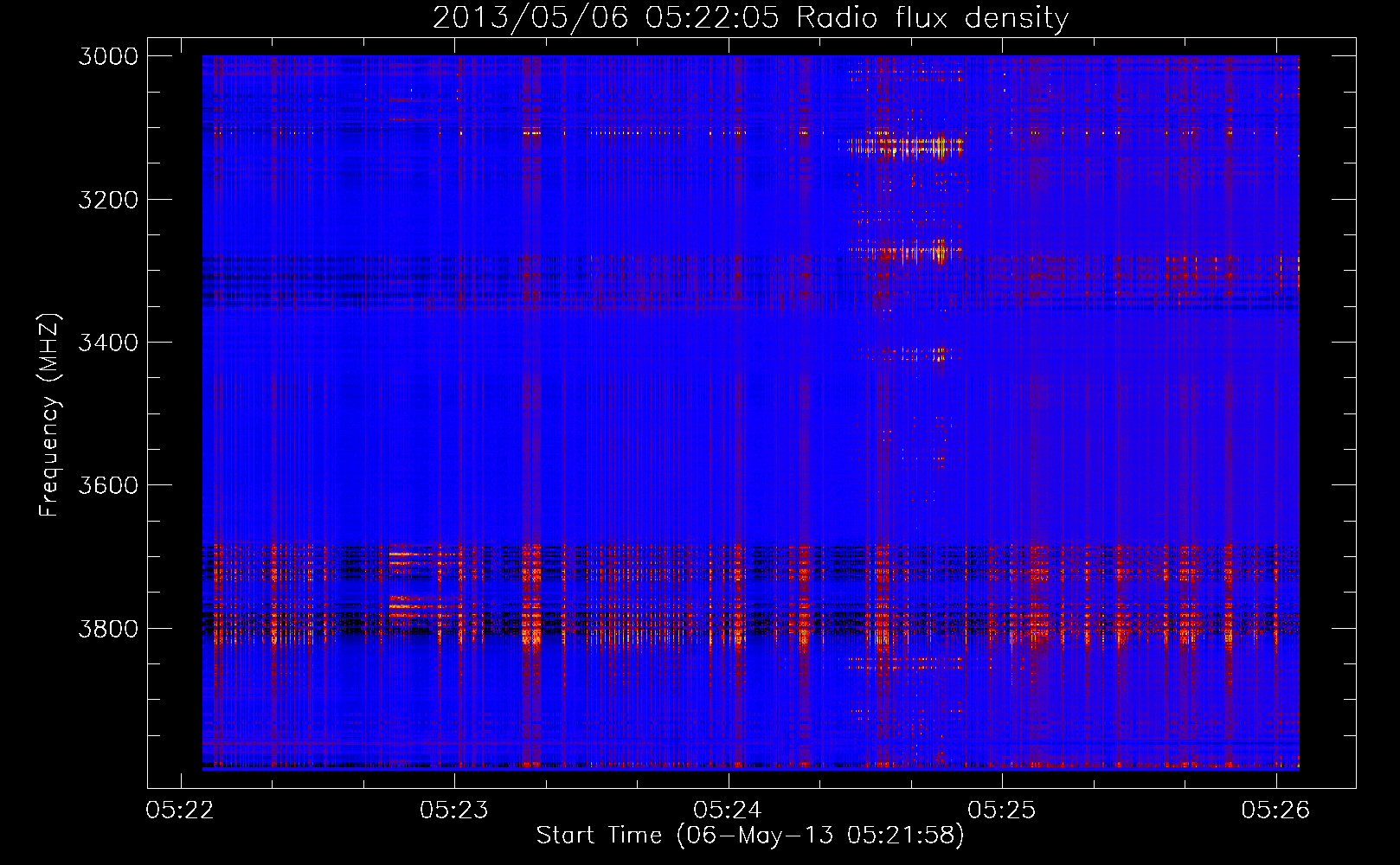Click the "Start Time (06-May-13 05:21:58)" axis label

pos(750,835)
